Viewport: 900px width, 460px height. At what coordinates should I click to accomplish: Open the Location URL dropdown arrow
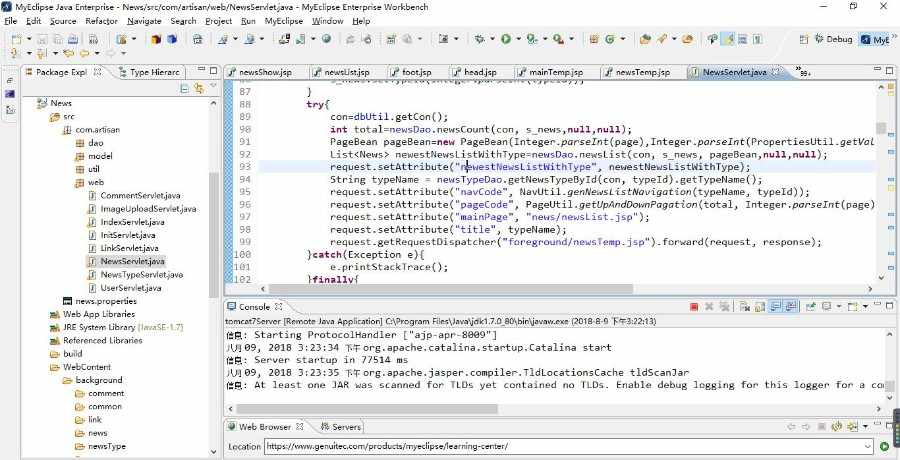(x=867, y=446)
